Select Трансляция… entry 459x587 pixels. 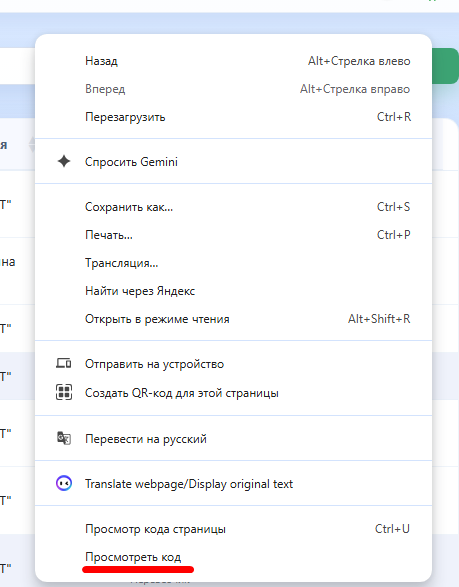233,263
